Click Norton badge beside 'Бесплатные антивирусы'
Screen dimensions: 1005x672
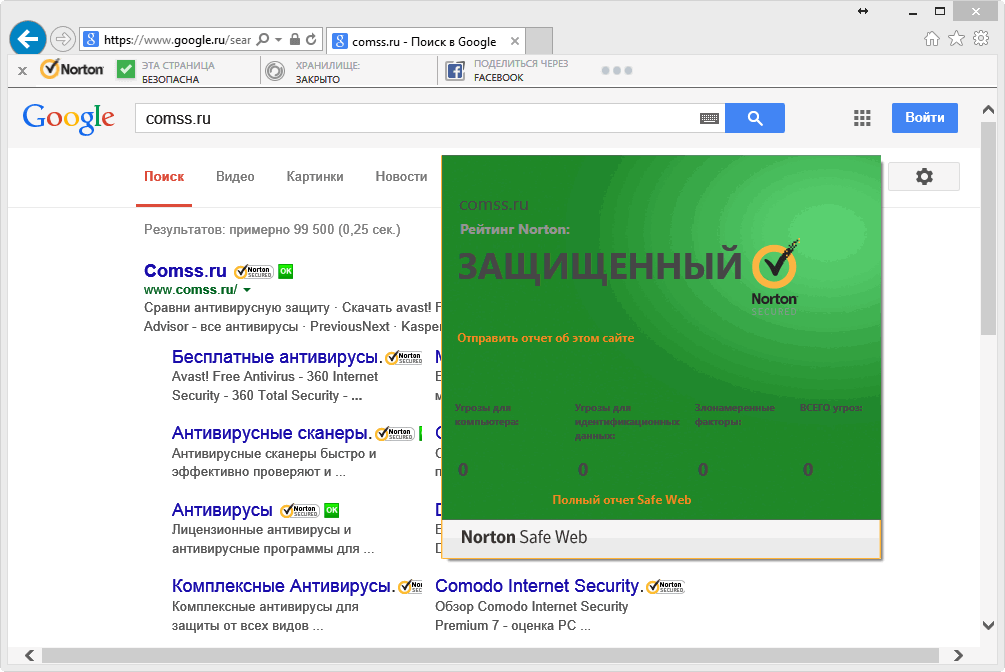(404, 357)
